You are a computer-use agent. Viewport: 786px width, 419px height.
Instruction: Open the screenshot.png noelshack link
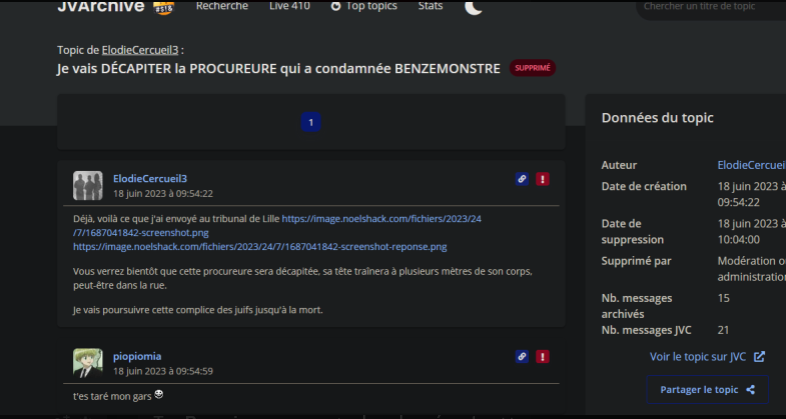[x=277, y=226]
